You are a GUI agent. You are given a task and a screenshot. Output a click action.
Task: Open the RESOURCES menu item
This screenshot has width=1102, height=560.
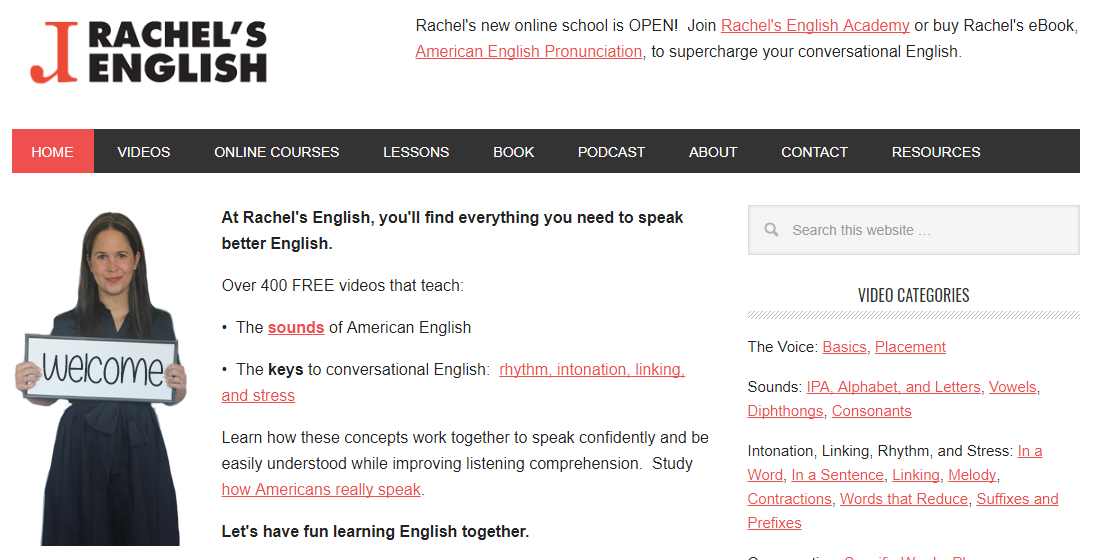pos(935,152)
